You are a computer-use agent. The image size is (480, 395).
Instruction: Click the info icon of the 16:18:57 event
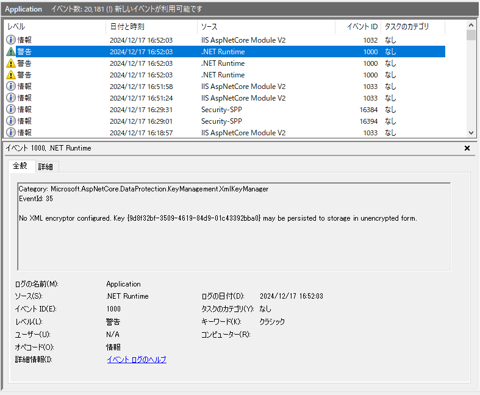click(x=11, y=132)
